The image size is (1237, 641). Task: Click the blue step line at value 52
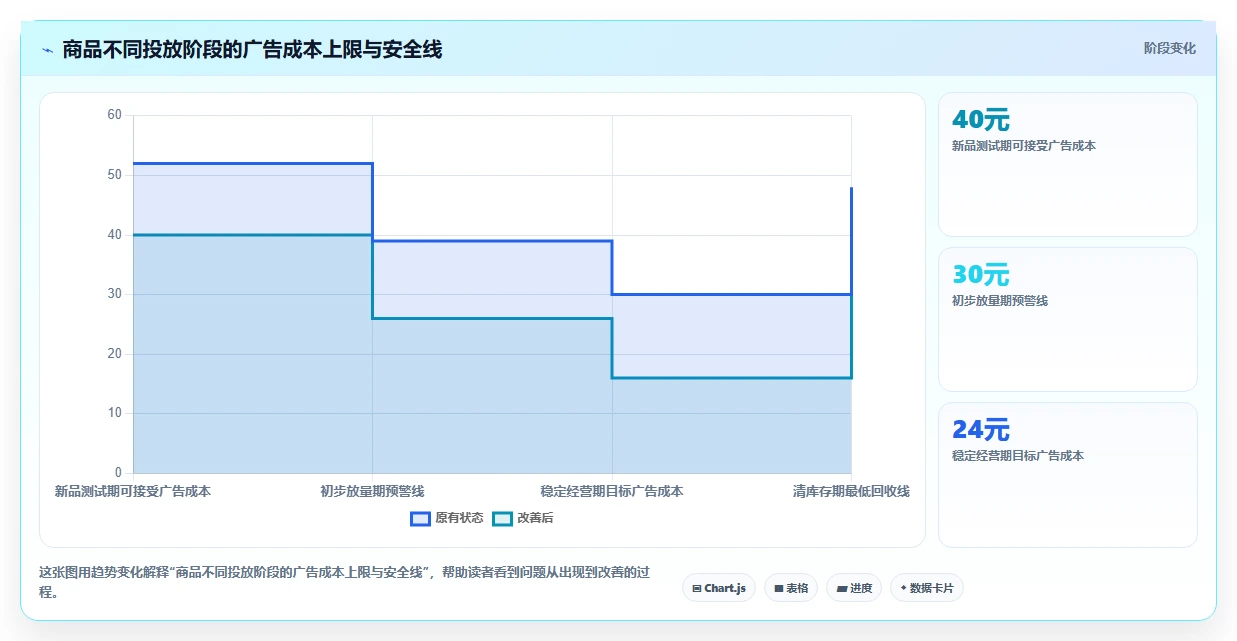coord(253,163)
